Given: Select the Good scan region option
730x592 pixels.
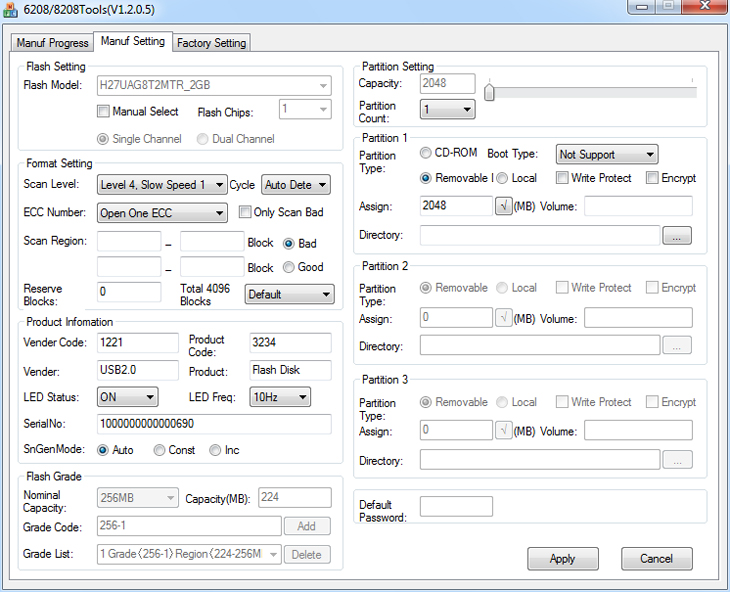Looking at the screenshot, I should tap(289, 267).
